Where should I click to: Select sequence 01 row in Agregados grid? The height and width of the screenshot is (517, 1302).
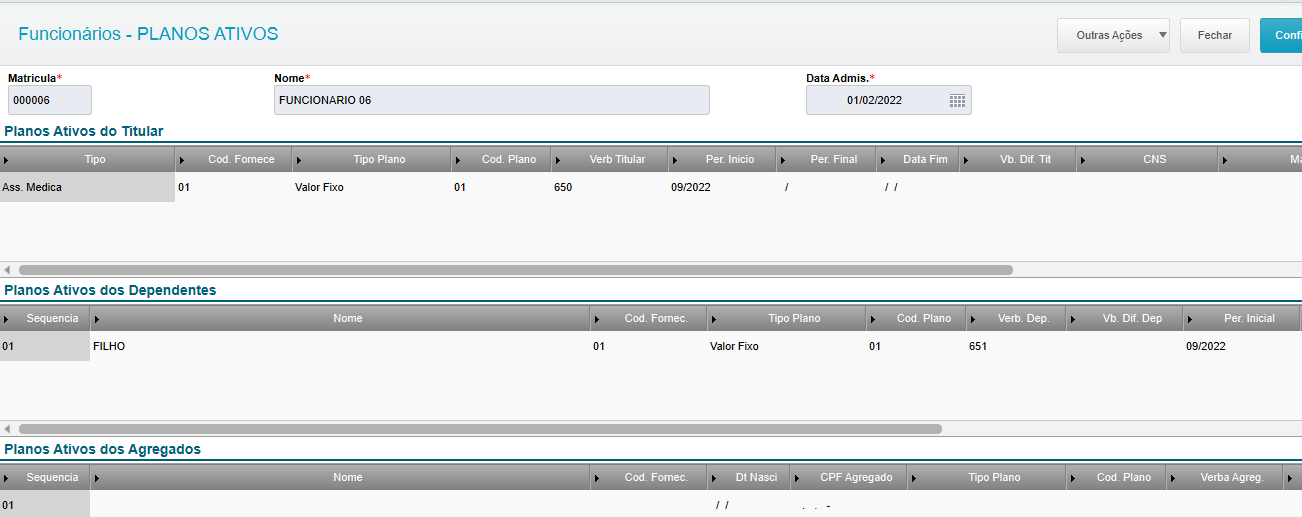(44, 505)
